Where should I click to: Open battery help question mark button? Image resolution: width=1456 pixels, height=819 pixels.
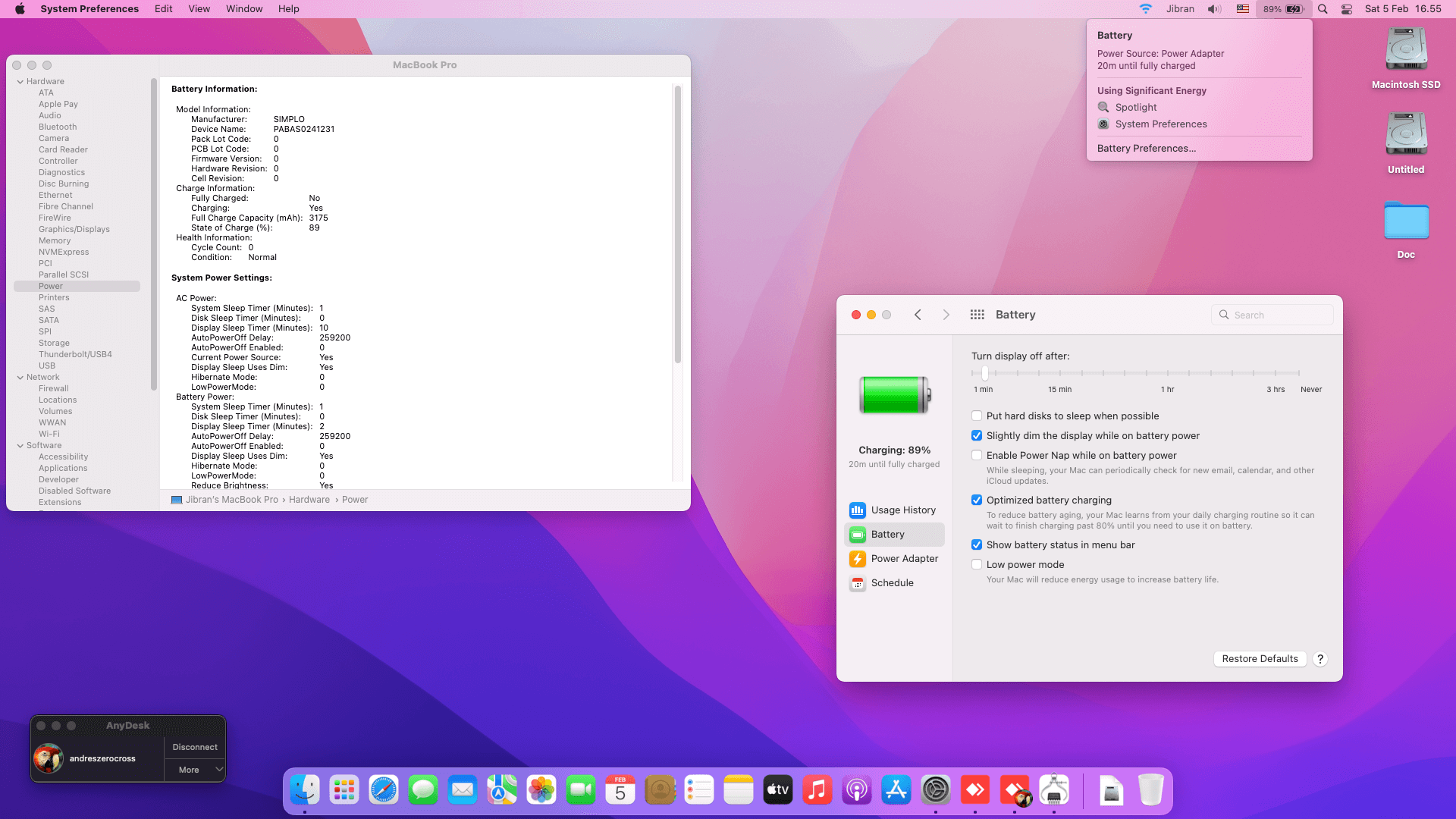click(x=1320, y=659)
